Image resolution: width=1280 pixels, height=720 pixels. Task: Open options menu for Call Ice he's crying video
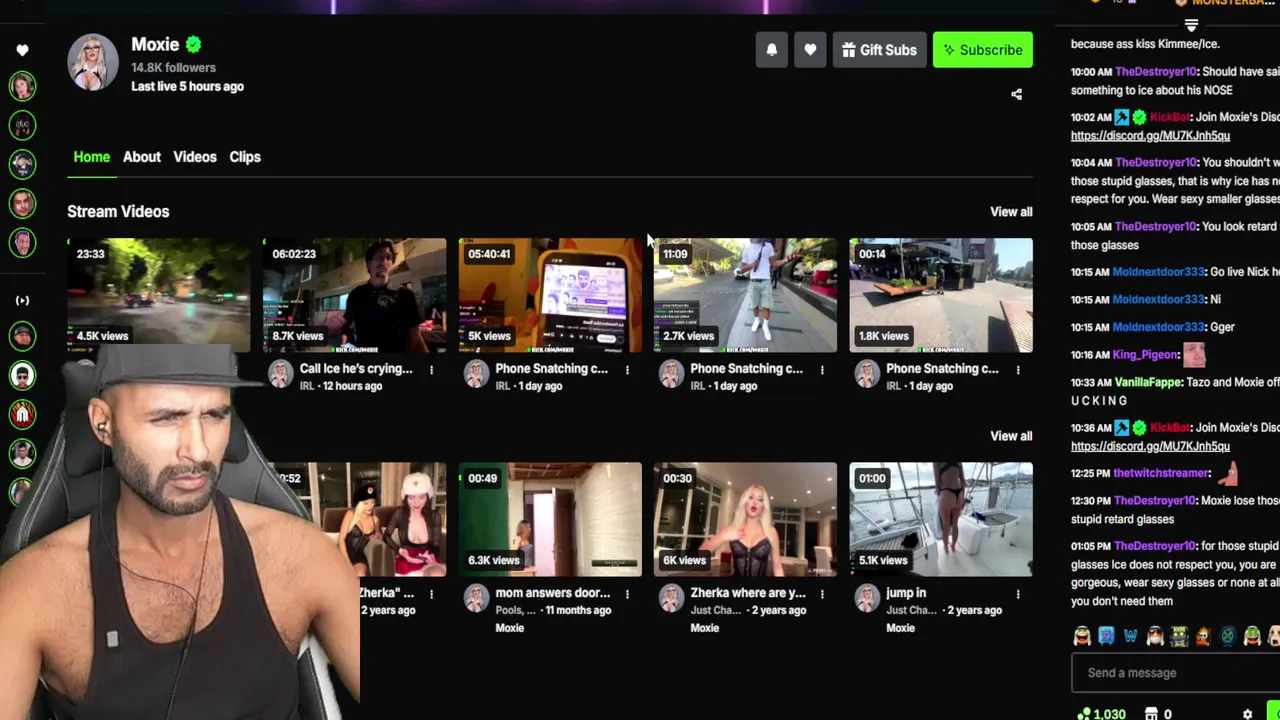click(x=431, y=370)
